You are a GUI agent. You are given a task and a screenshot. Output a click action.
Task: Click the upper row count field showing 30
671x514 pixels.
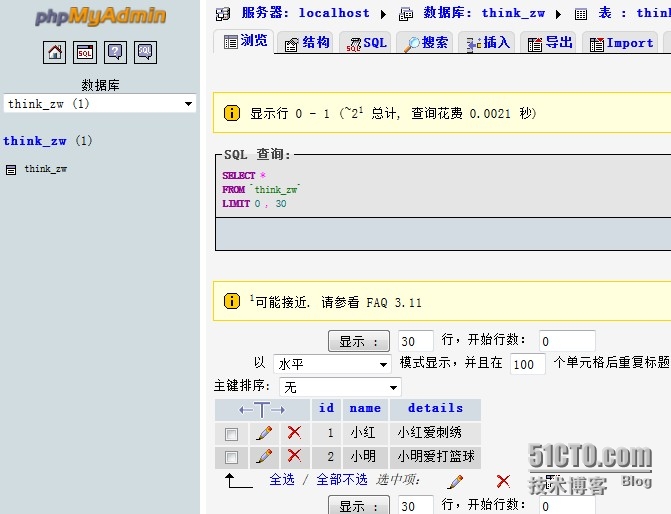[416, 341]
